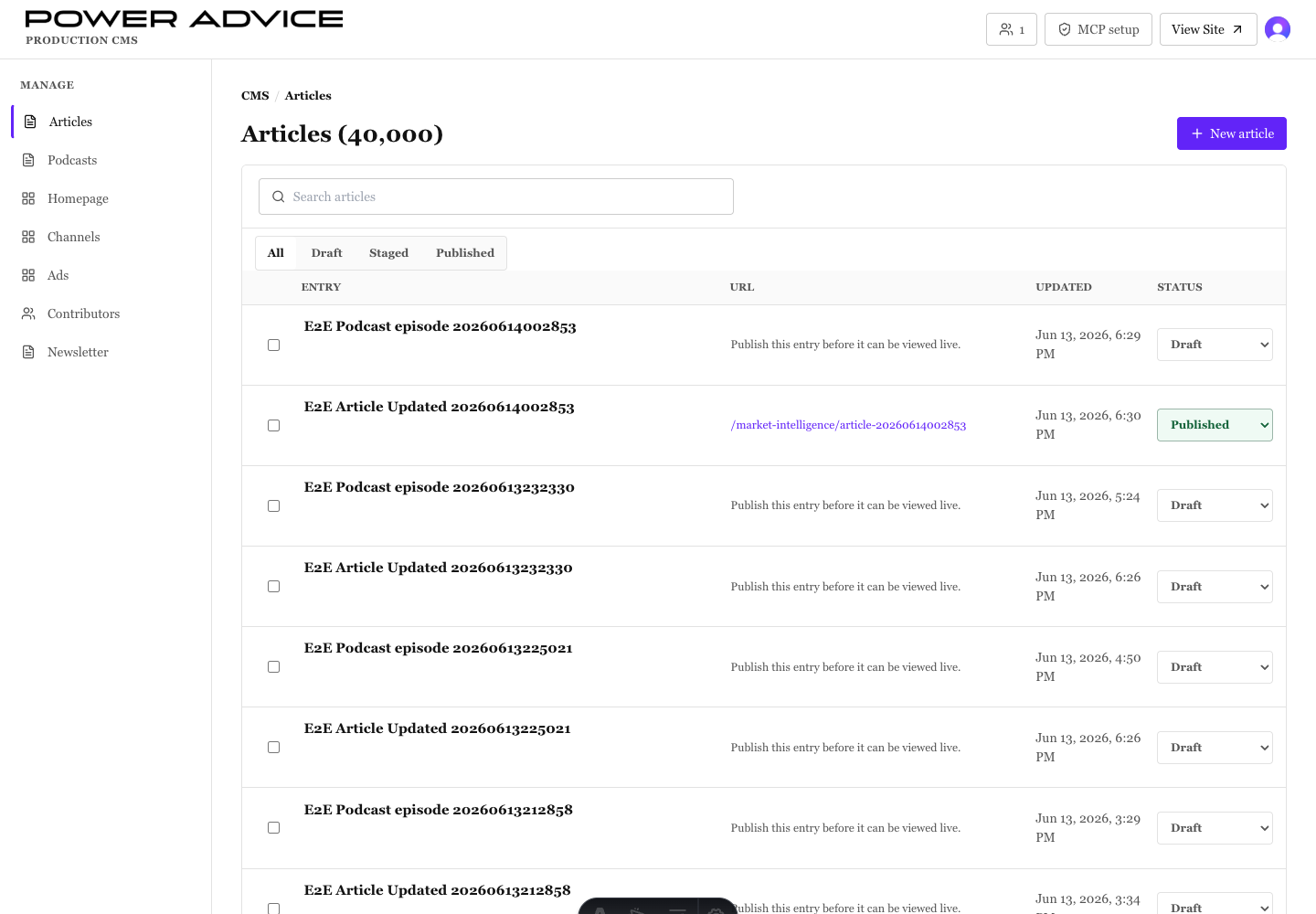Click the View Site button
Screen dimensions: 1316x914
1208,29
